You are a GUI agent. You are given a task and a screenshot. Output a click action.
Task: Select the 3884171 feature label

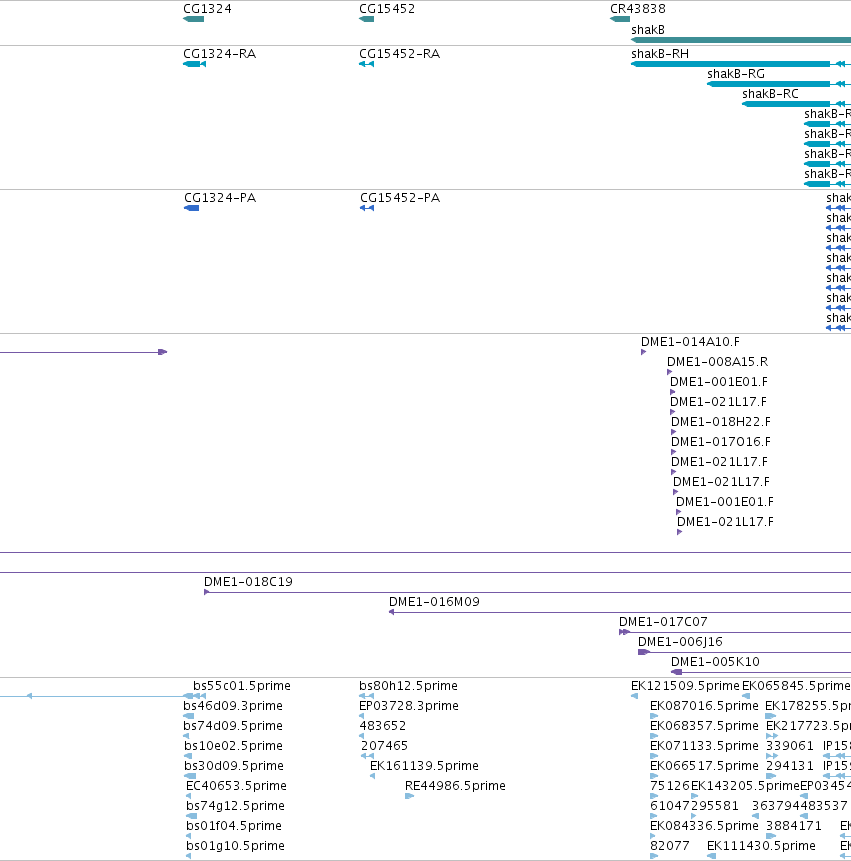pyautogui.click(x=793, y=826)
